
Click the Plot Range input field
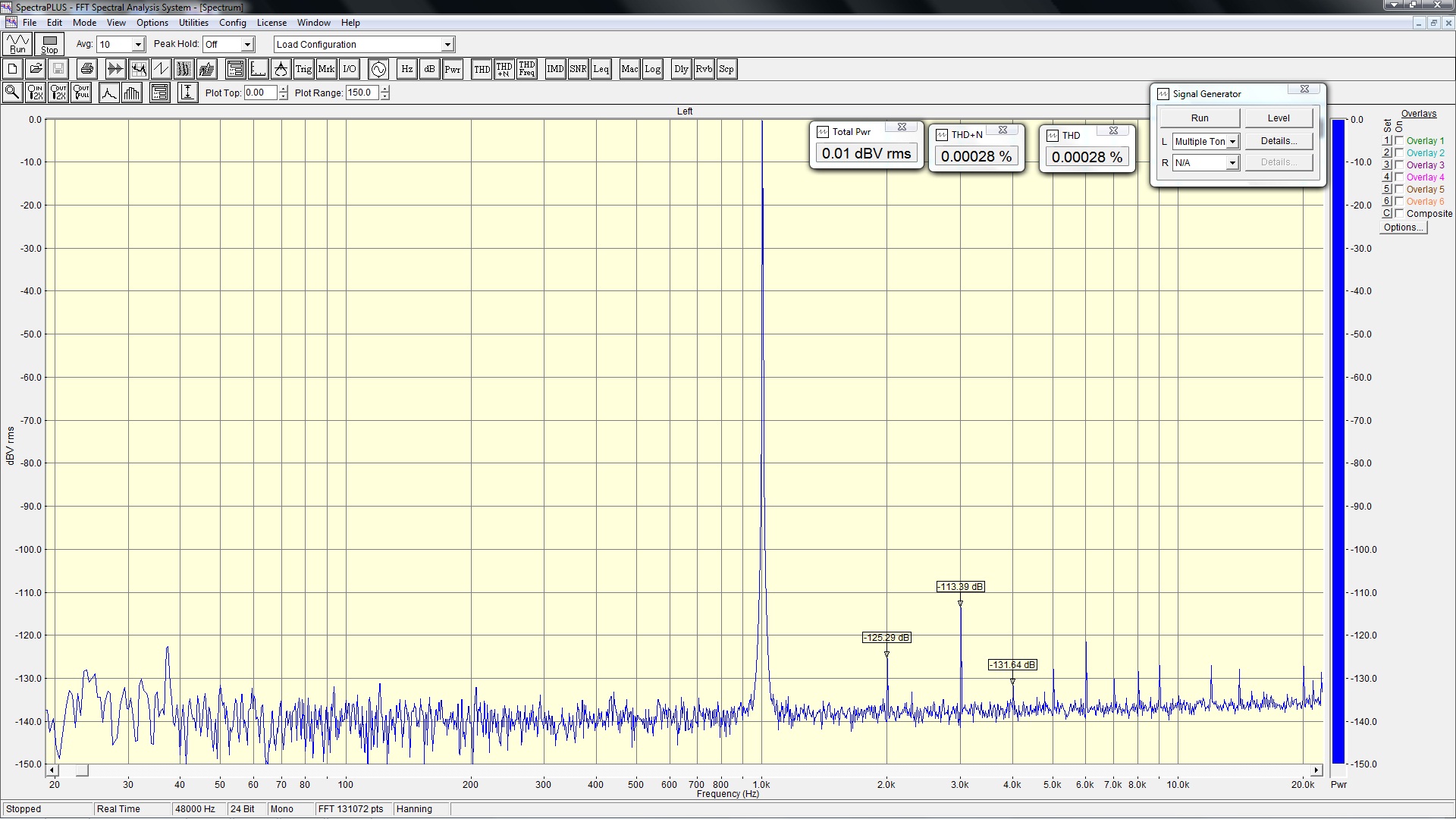click(x=362, y=93)
